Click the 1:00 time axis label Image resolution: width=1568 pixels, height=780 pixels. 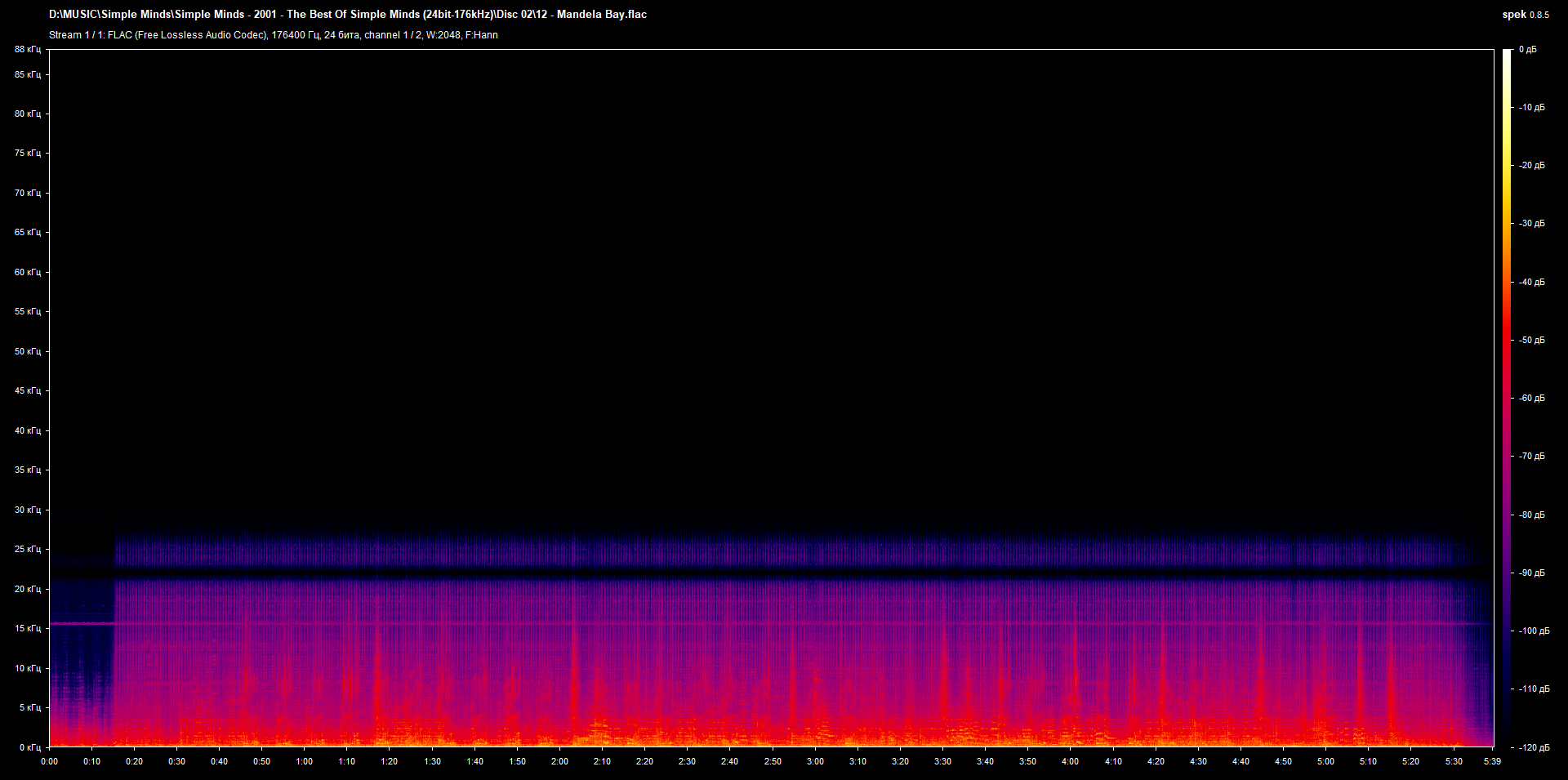coord(304,761)
